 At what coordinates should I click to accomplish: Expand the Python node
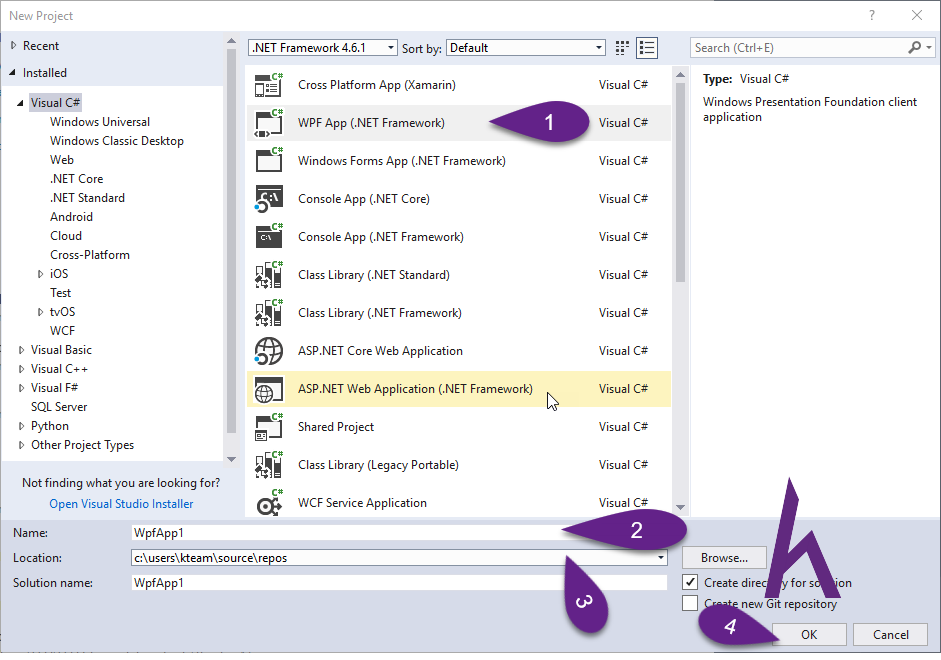tap(21, 426)
